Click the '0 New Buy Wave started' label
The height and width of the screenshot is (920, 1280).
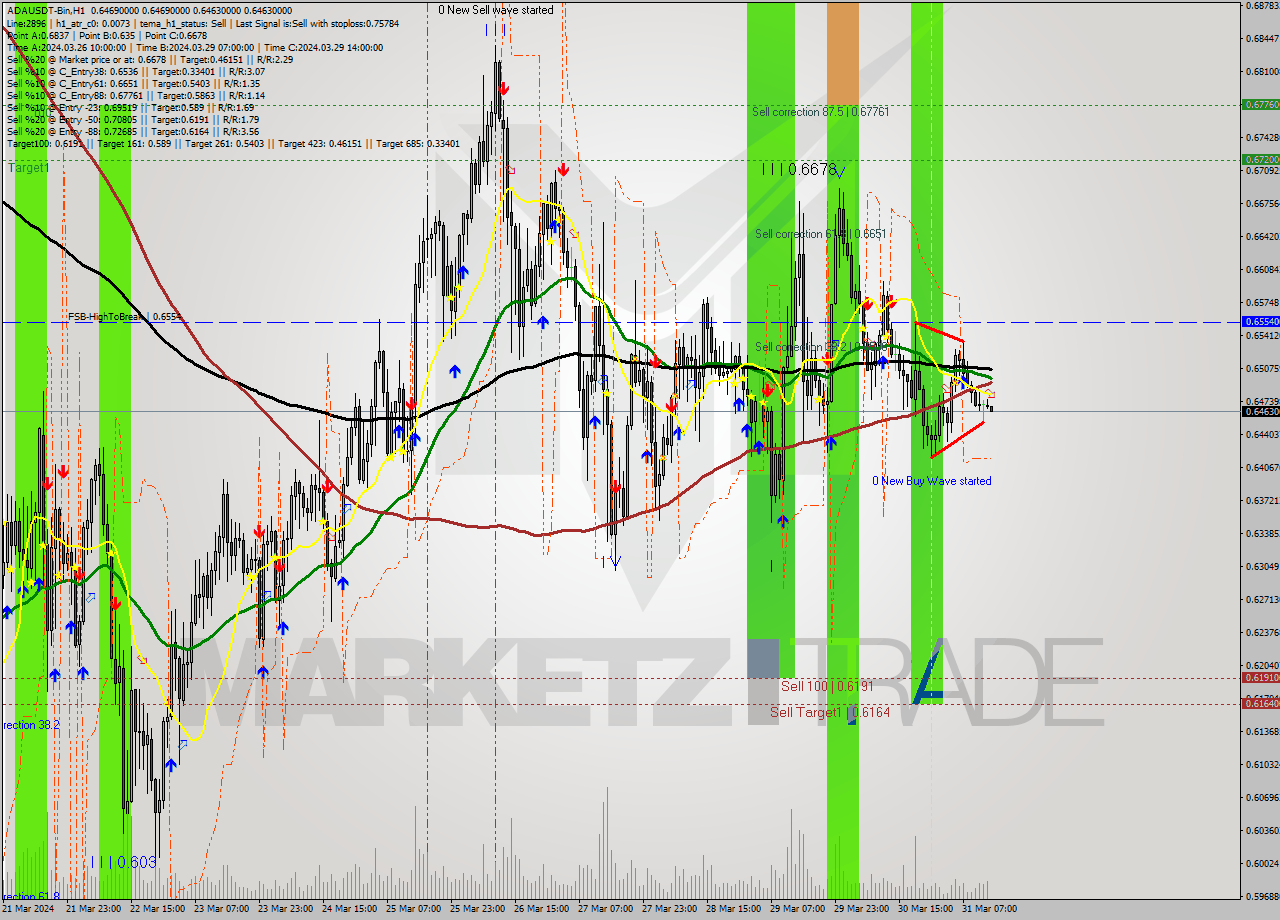[932, 481]
